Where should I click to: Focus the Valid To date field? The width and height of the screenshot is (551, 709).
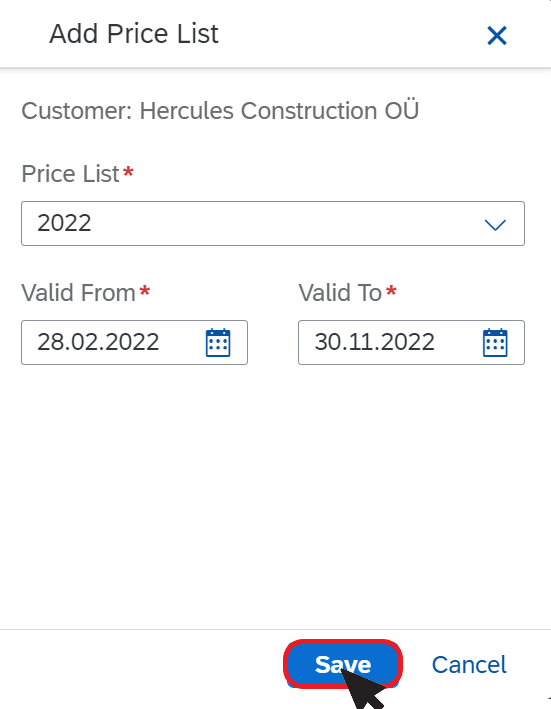pos(411,342)
